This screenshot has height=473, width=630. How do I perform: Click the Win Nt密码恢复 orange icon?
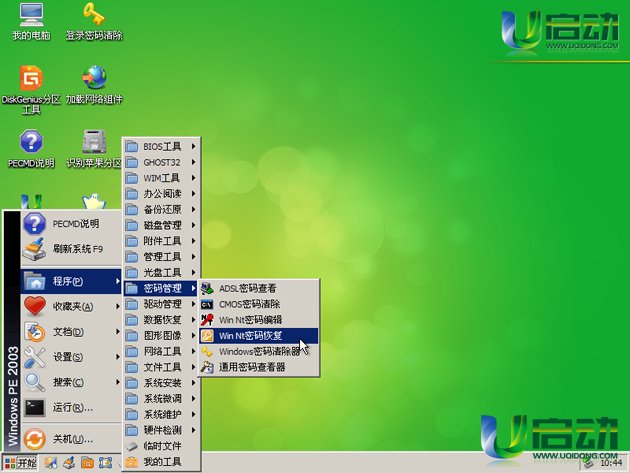[x=207, y=336]
